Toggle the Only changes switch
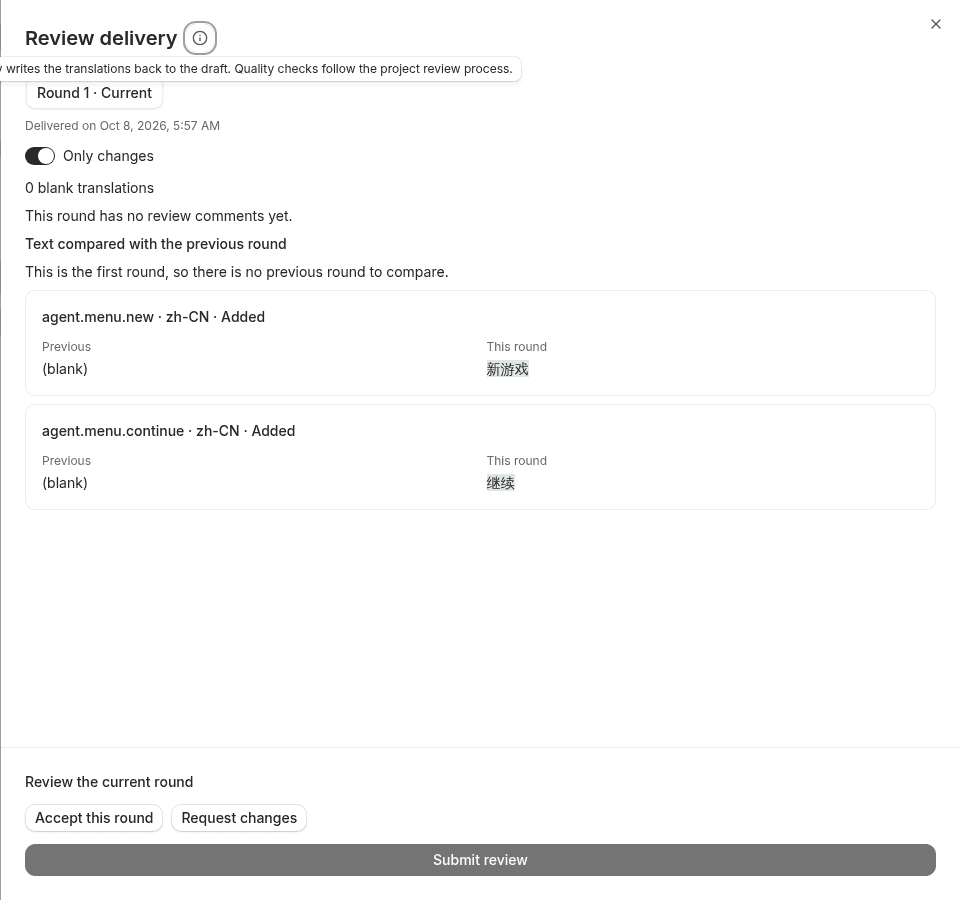Screen dimensions: 960x900 click(x=40, y=156)
